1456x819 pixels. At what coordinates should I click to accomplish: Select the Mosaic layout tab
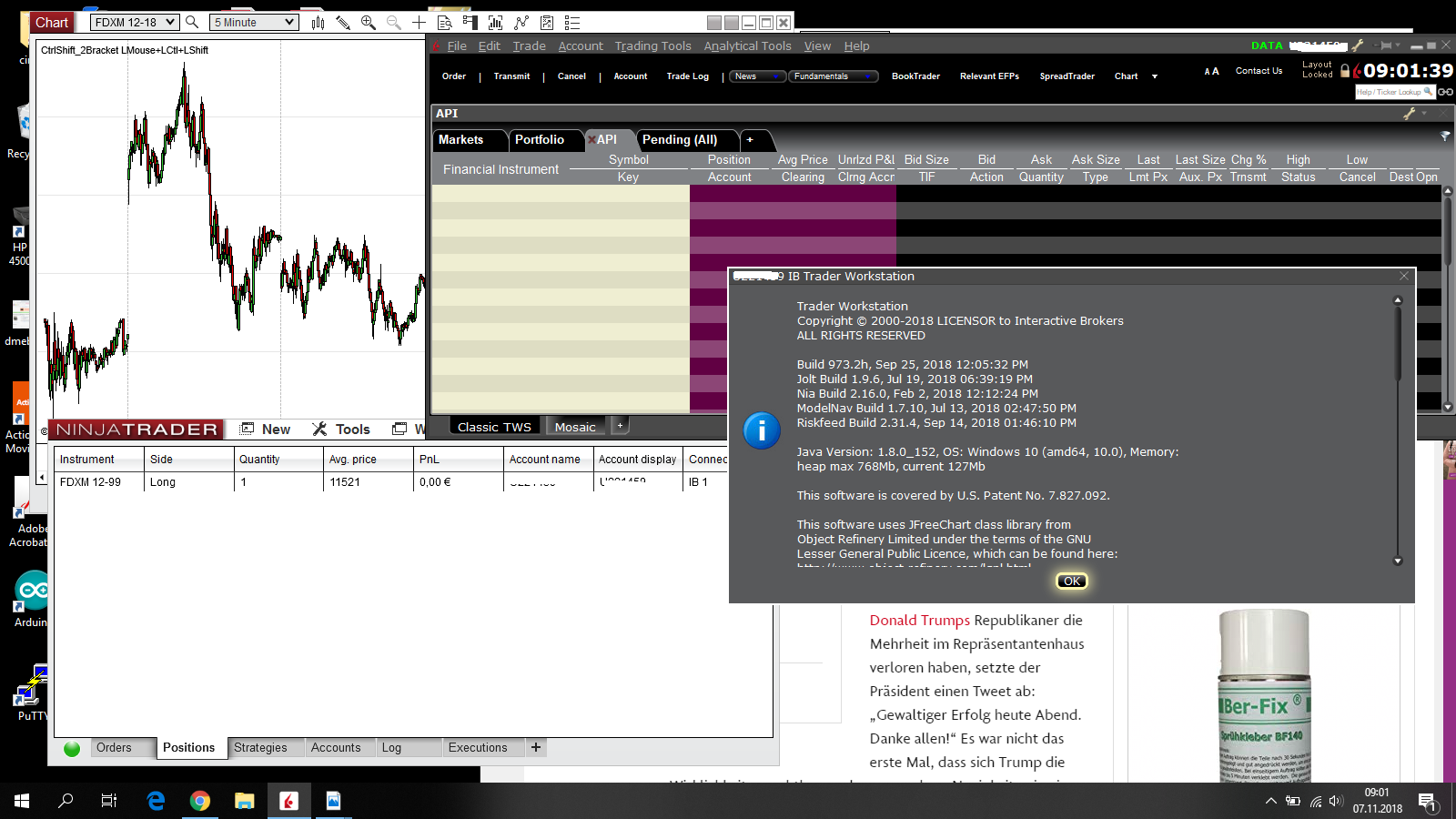click(x=575, y=427)
